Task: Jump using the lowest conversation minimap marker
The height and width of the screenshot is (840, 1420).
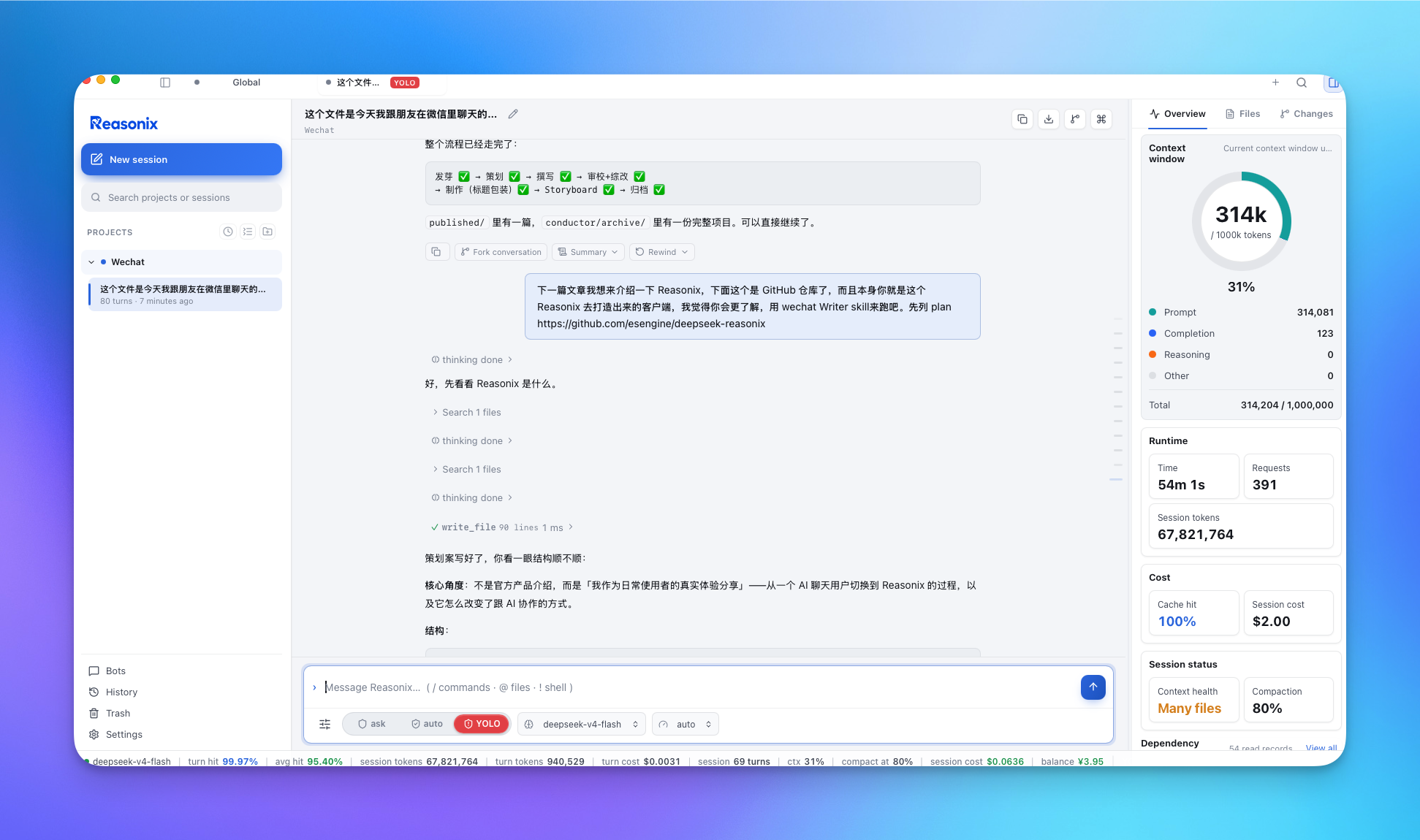Action: pos(1115,479)
